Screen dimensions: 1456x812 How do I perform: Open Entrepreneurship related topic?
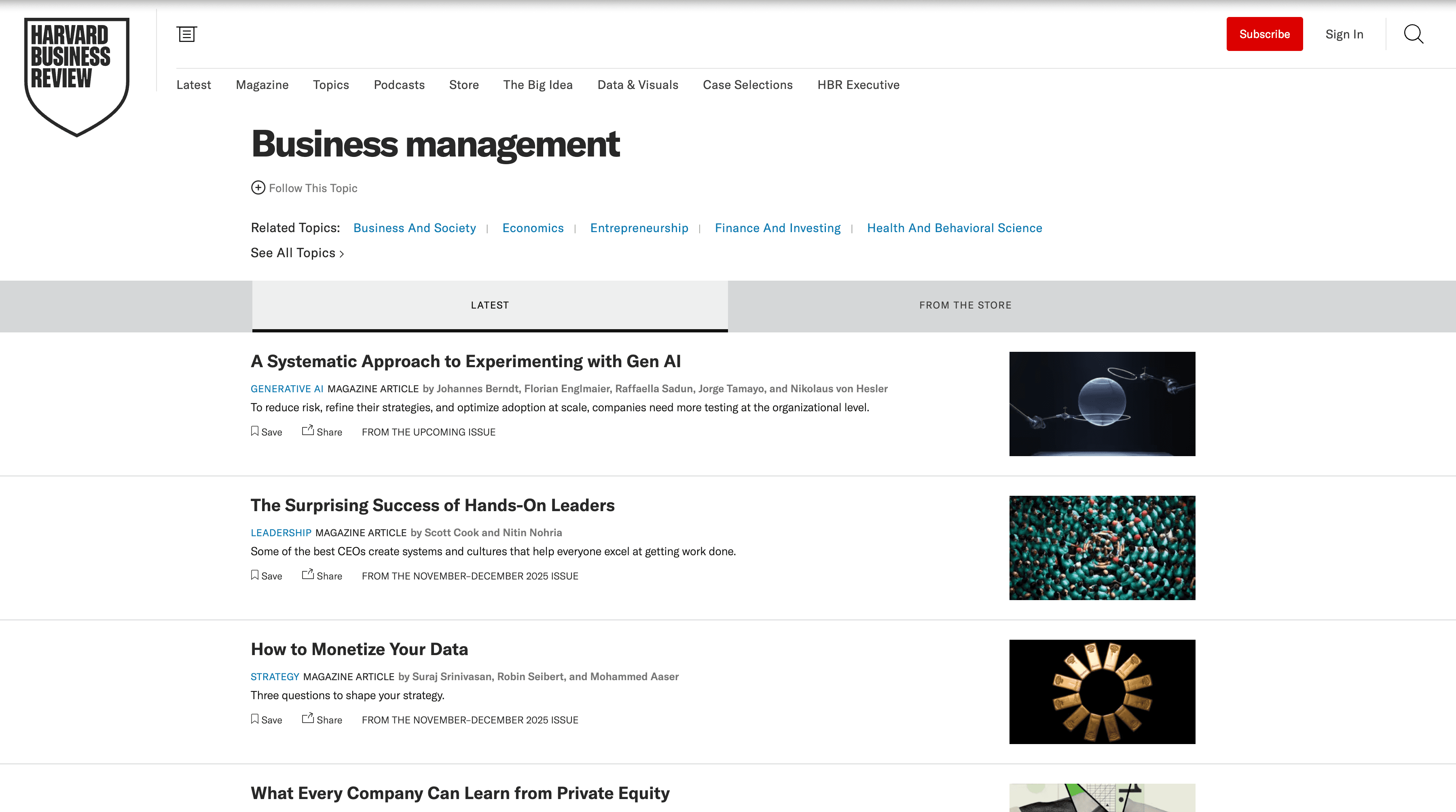639,228
